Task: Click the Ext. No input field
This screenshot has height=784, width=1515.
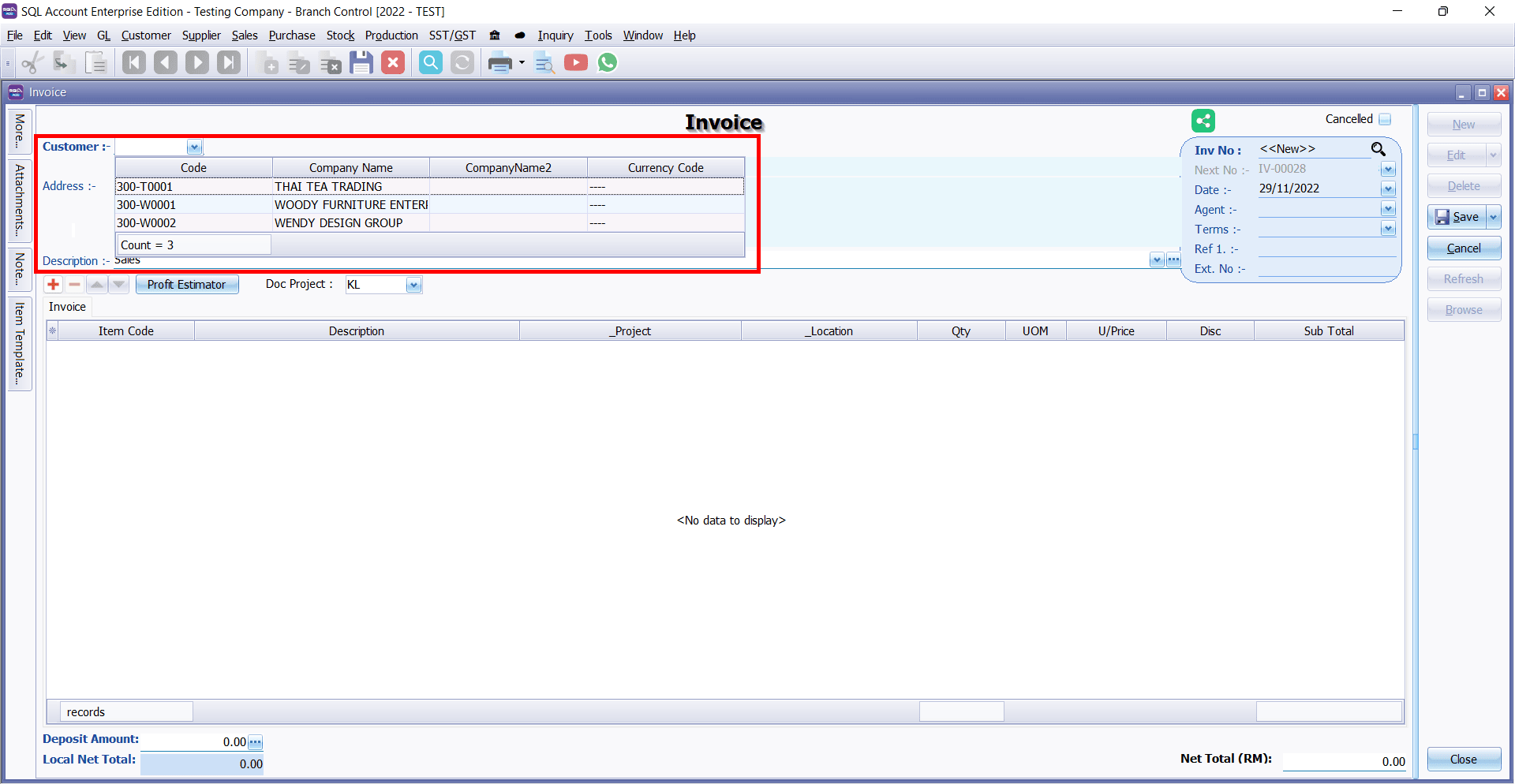Action: tap(1326, 269)
